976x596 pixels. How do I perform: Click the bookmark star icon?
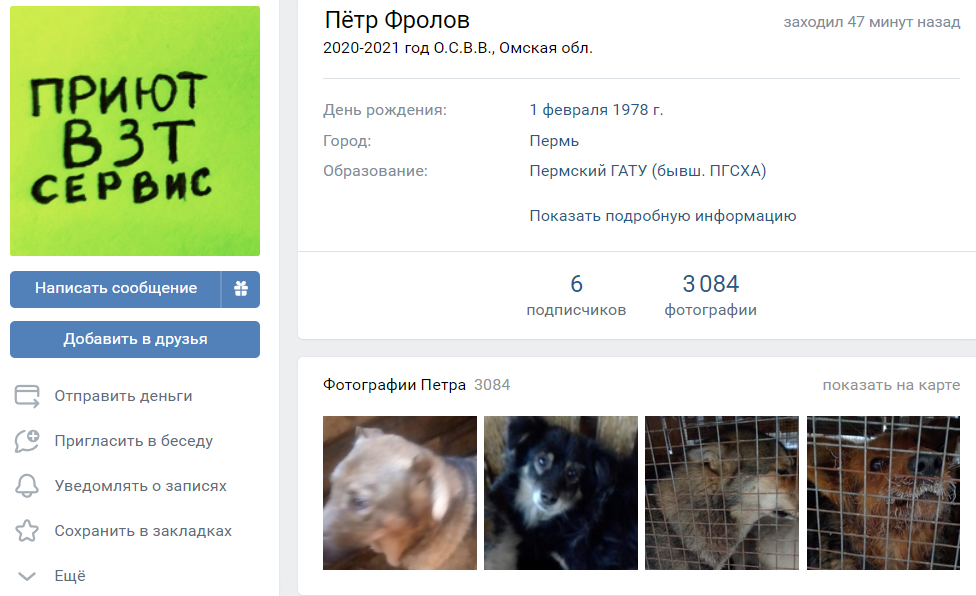pyautogui.click(x=27, y=531)
